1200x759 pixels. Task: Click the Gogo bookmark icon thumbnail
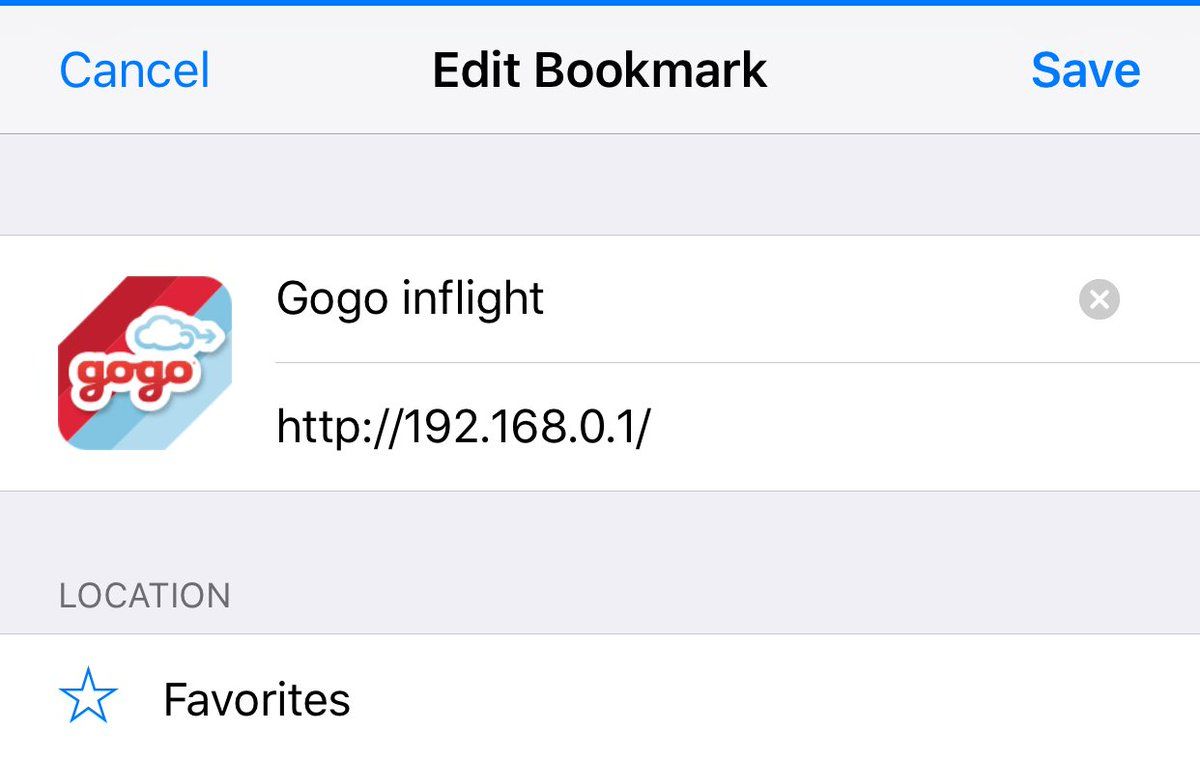click(x=145, y=362)
